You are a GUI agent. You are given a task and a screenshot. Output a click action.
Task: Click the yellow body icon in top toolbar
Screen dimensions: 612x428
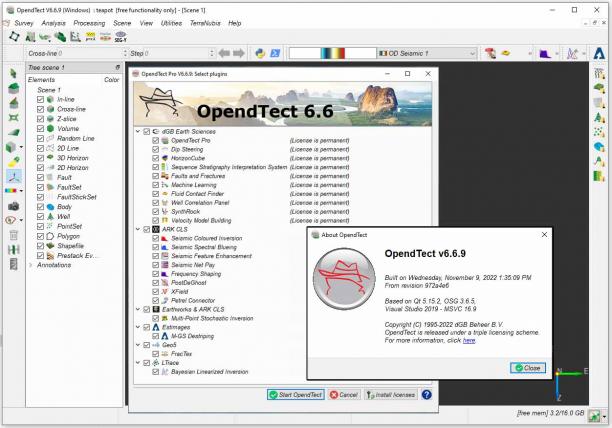506,53
